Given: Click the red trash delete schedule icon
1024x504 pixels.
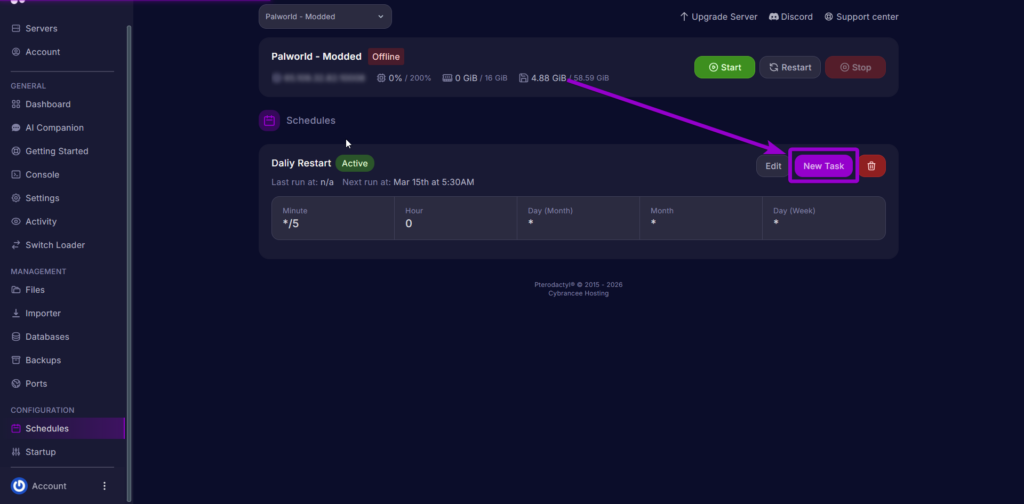Looking at the screenshot, I should click(872, 166).
